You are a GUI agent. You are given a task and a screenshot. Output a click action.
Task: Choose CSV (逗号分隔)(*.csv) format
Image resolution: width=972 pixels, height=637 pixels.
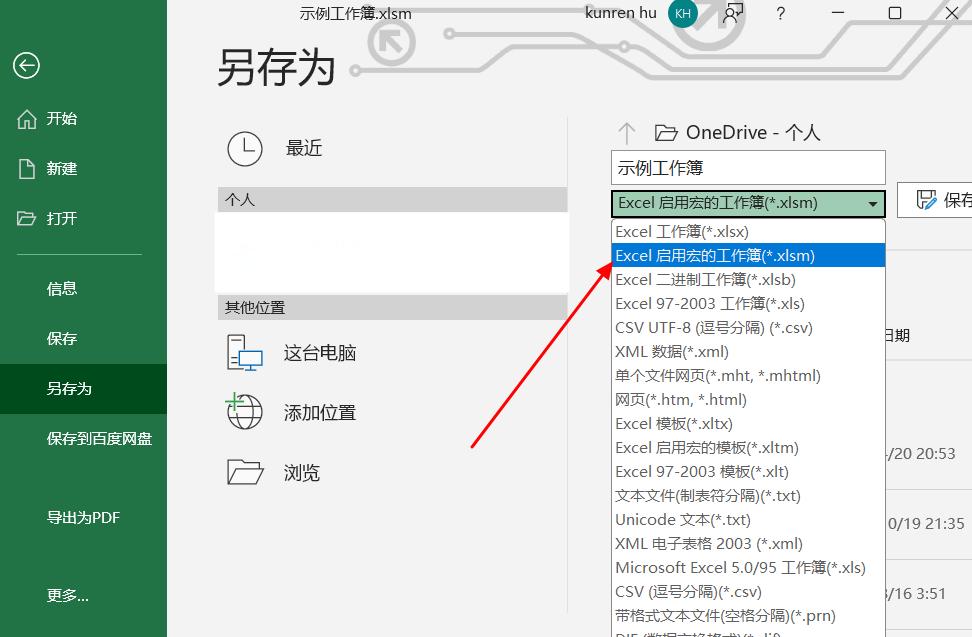(748, 592)
